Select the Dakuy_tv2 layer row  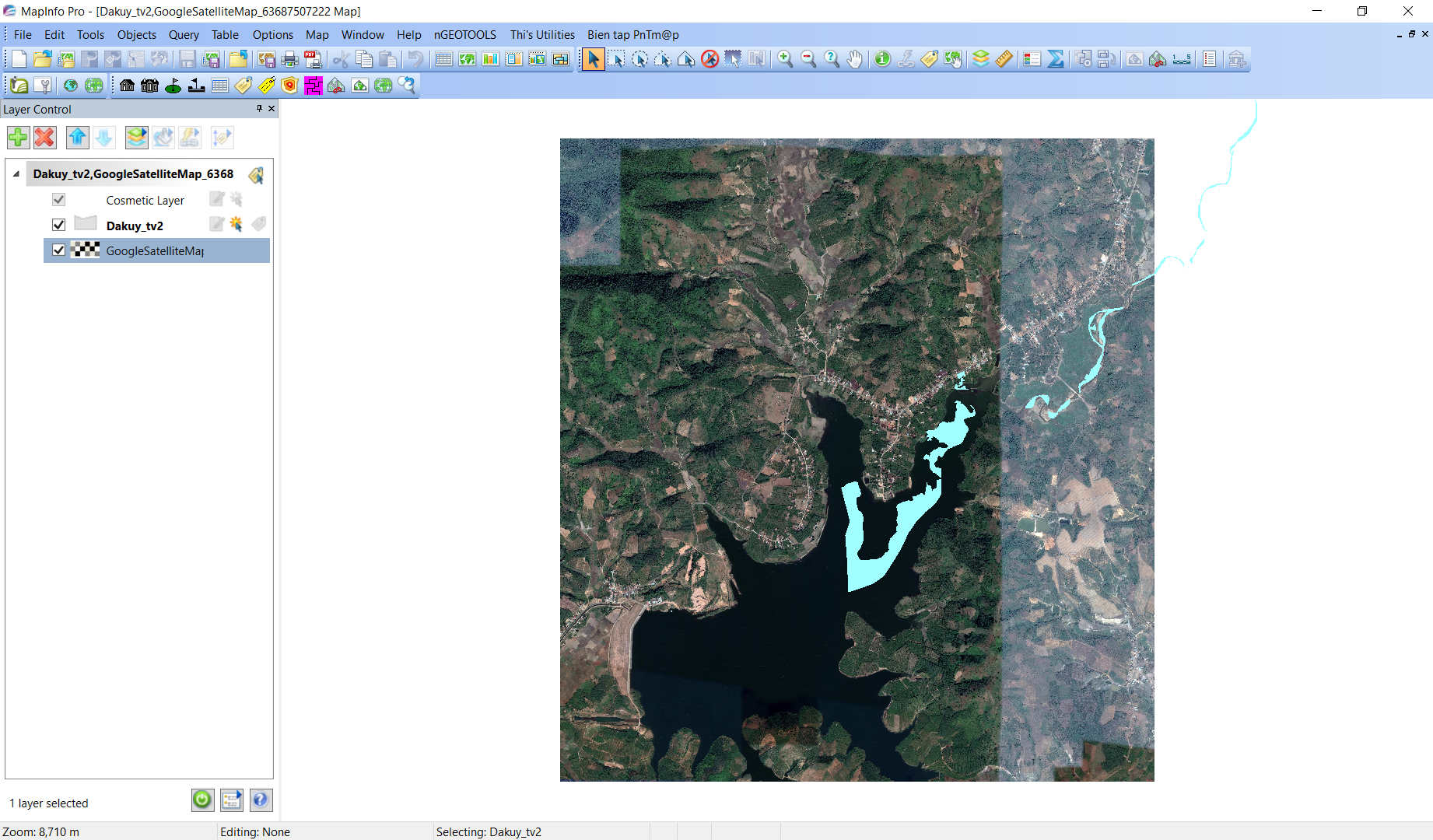pyautogui.click(x=156, y=226)
